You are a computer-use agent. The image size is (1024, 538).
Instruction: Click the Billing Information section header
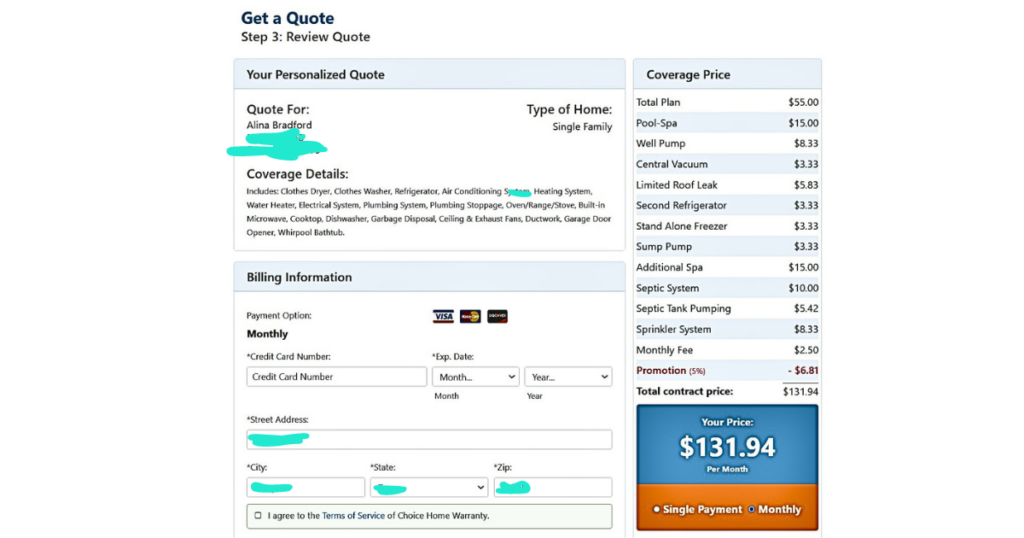[429, 277]
